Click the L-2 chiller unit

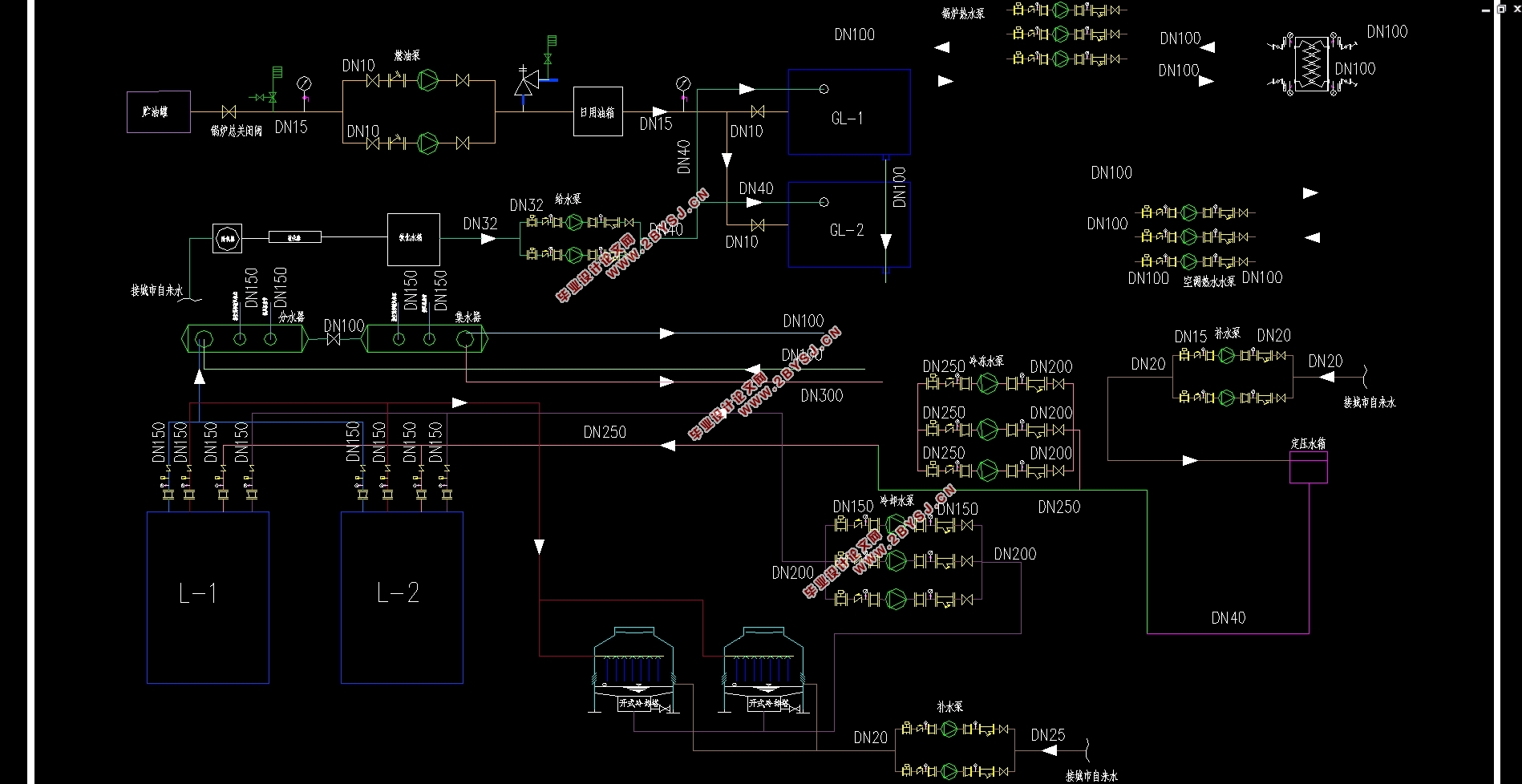point(402,598)
